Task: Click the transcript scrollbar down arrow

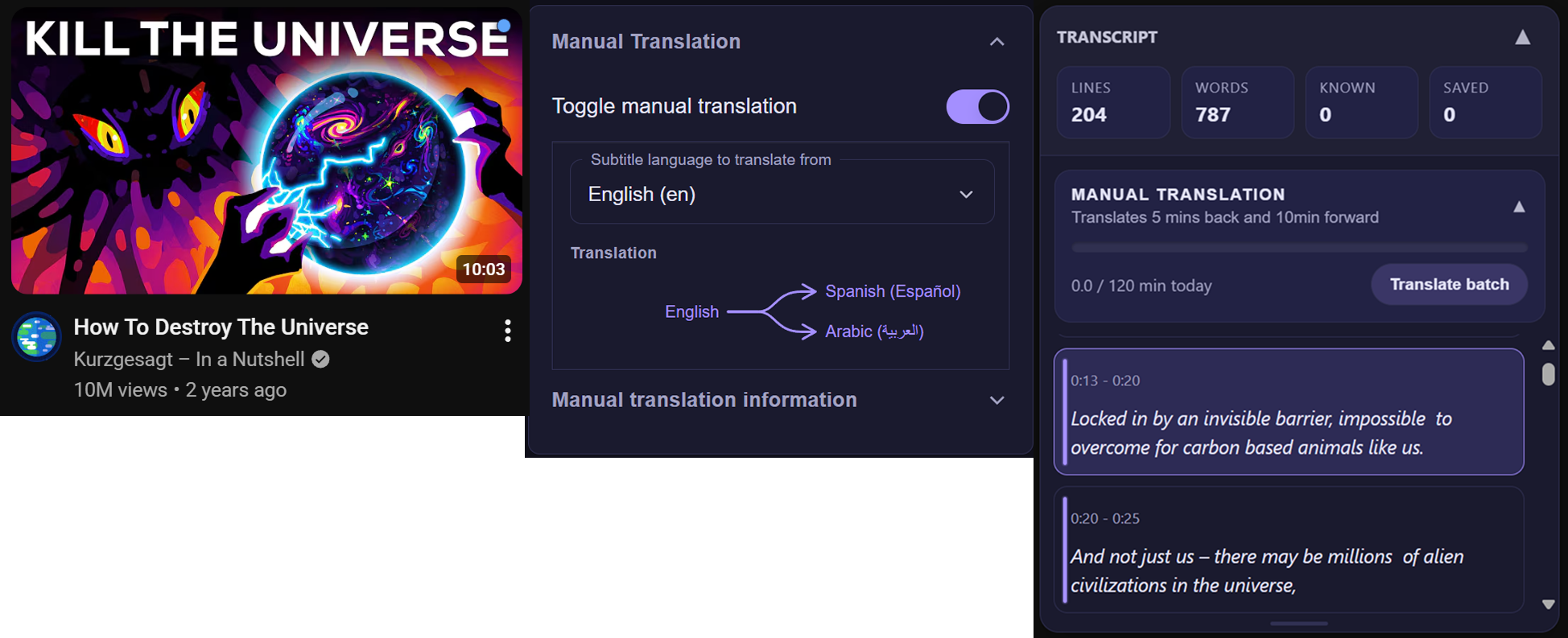Action: [x=1548, y=604]
